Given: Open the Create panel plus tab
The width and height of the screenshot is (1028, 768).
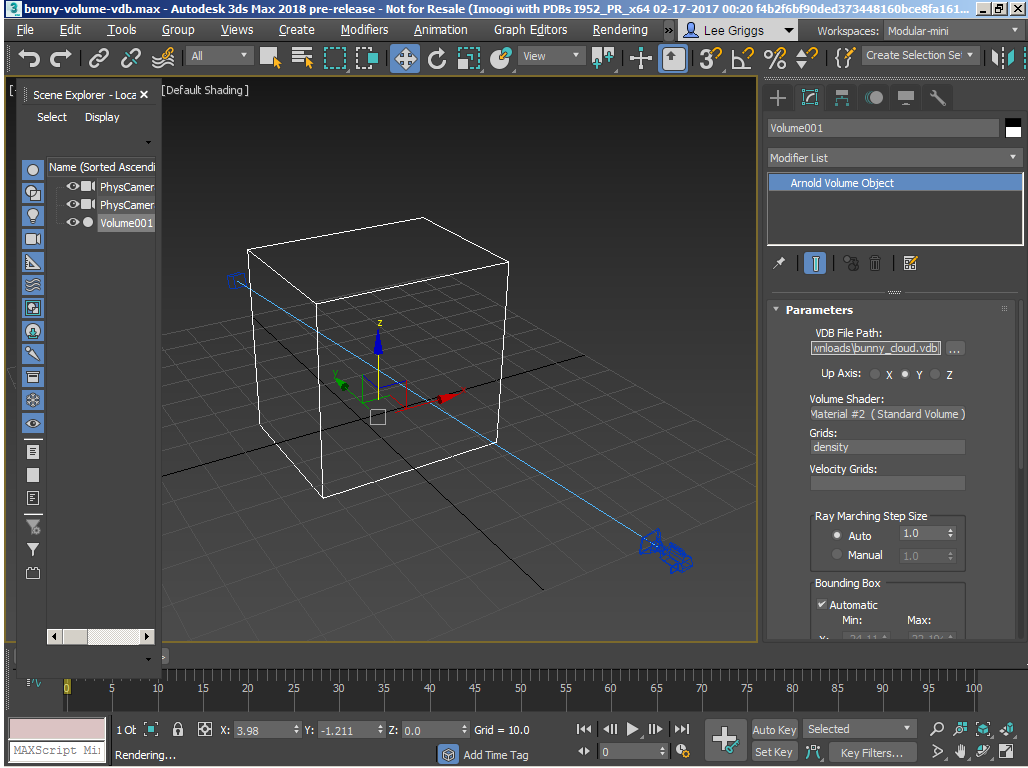Looking at the screenshot, I should click(778, 97).
